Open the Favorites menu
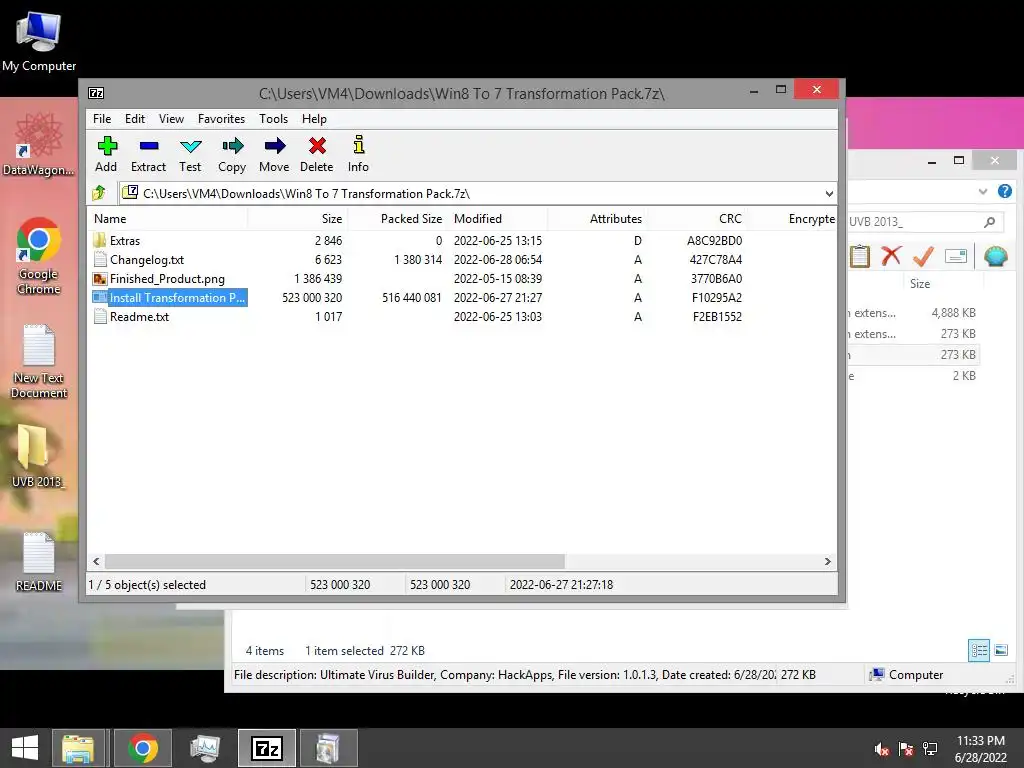 [x=221, y=119]
